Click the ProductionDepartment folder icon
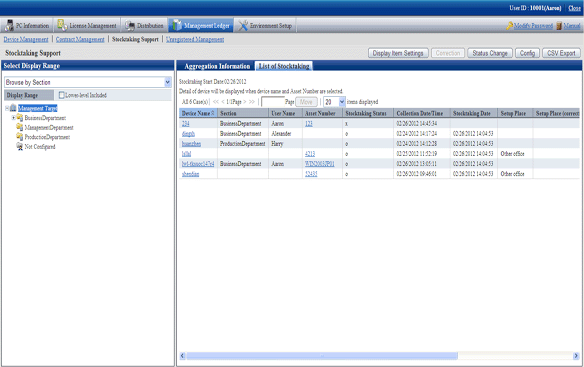Image resolution: width=584 pixels, height=367 pixels. pyautogui.click(x=19, y=137)
